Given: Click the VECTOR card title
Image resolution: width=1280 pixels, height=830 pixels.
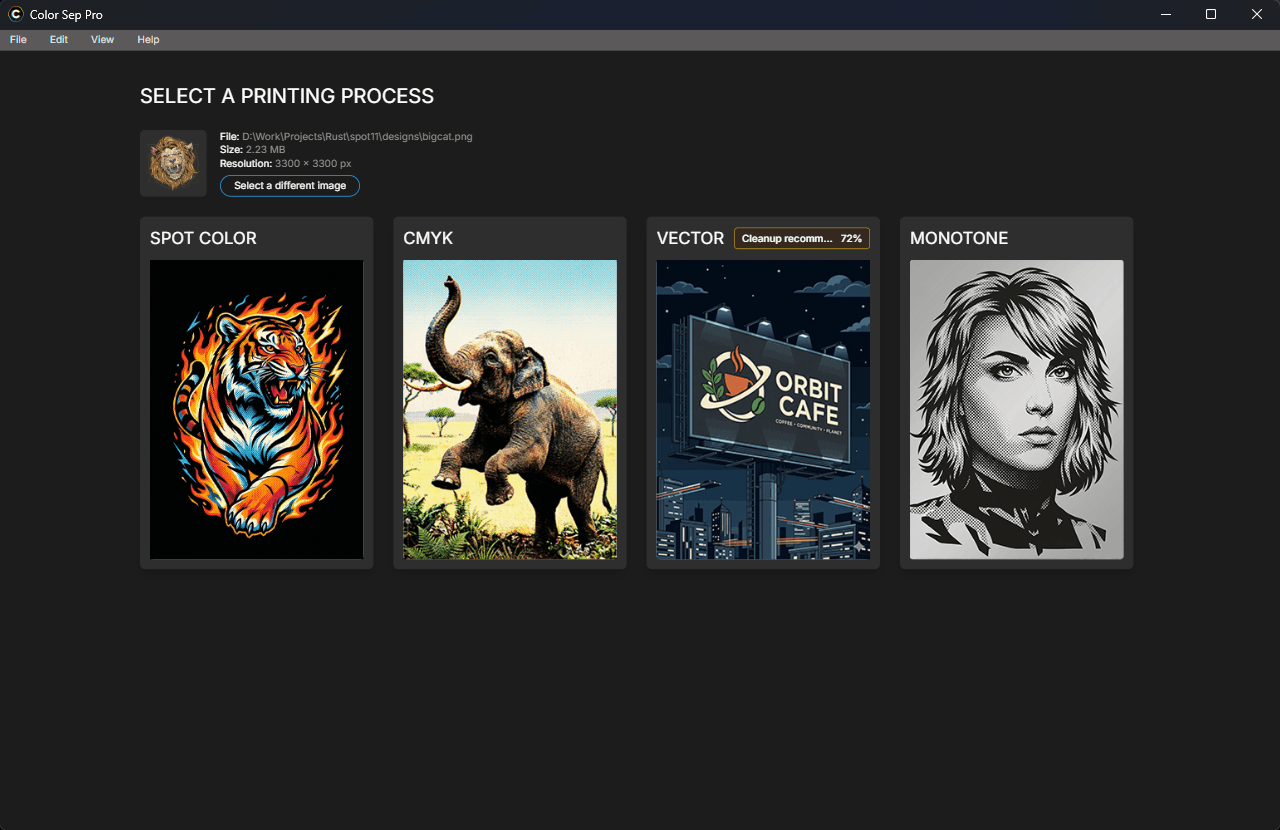Looking at the screenshot, I should [x=690, y=238].
